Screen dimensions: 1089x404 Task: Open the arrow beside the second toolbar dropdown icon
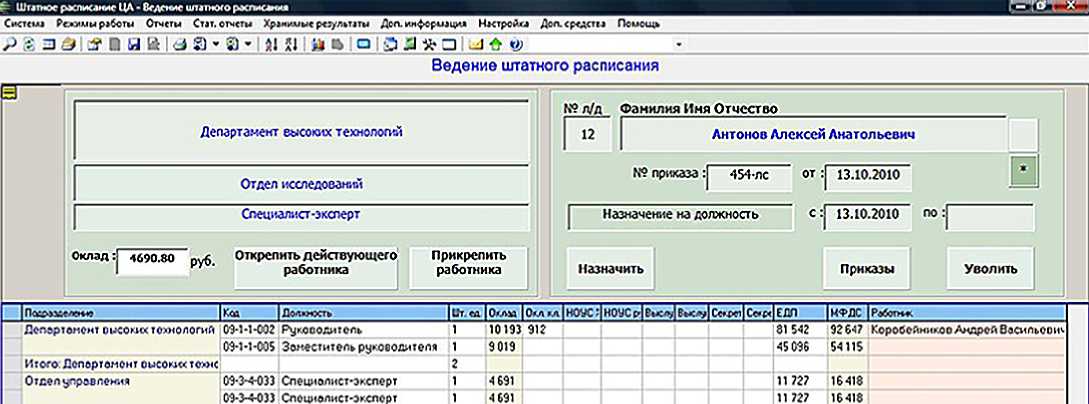click(248, 44)
